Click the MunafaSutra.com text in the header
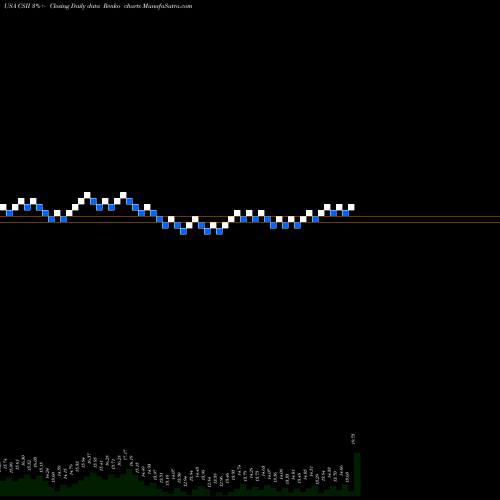 point(167,6)
